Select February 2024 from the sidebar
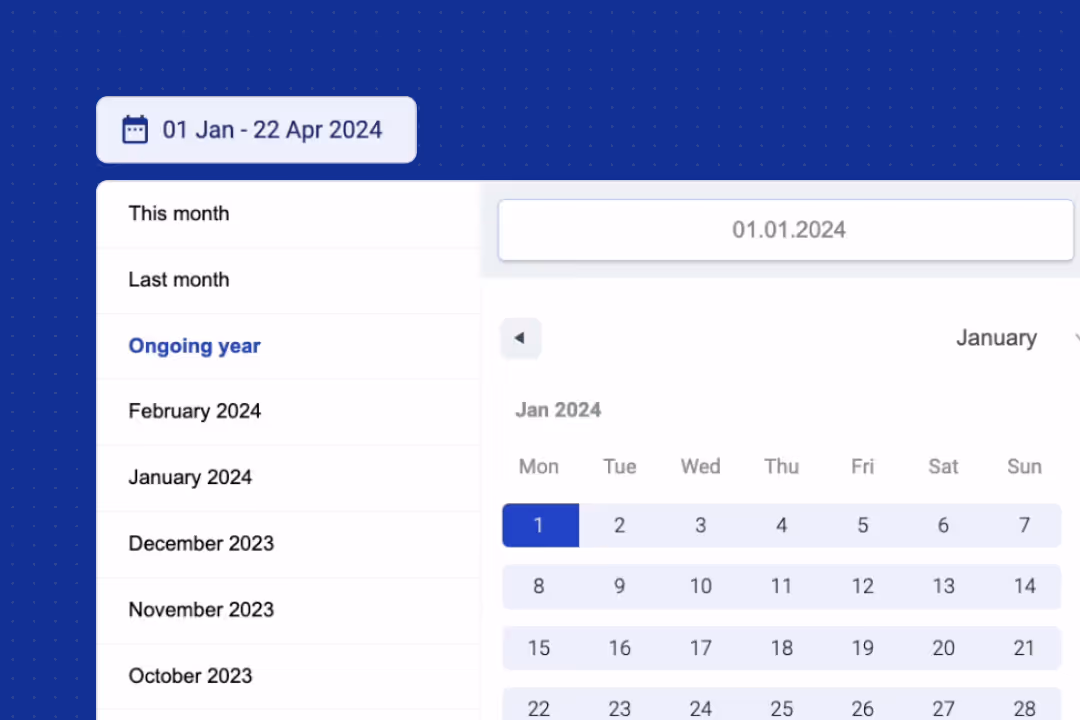The image size is (1080, 720). coord(194,411)
